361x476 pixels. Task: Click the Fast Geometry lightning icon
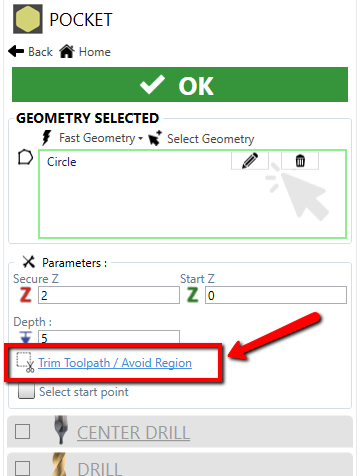[x=47, y=138]
